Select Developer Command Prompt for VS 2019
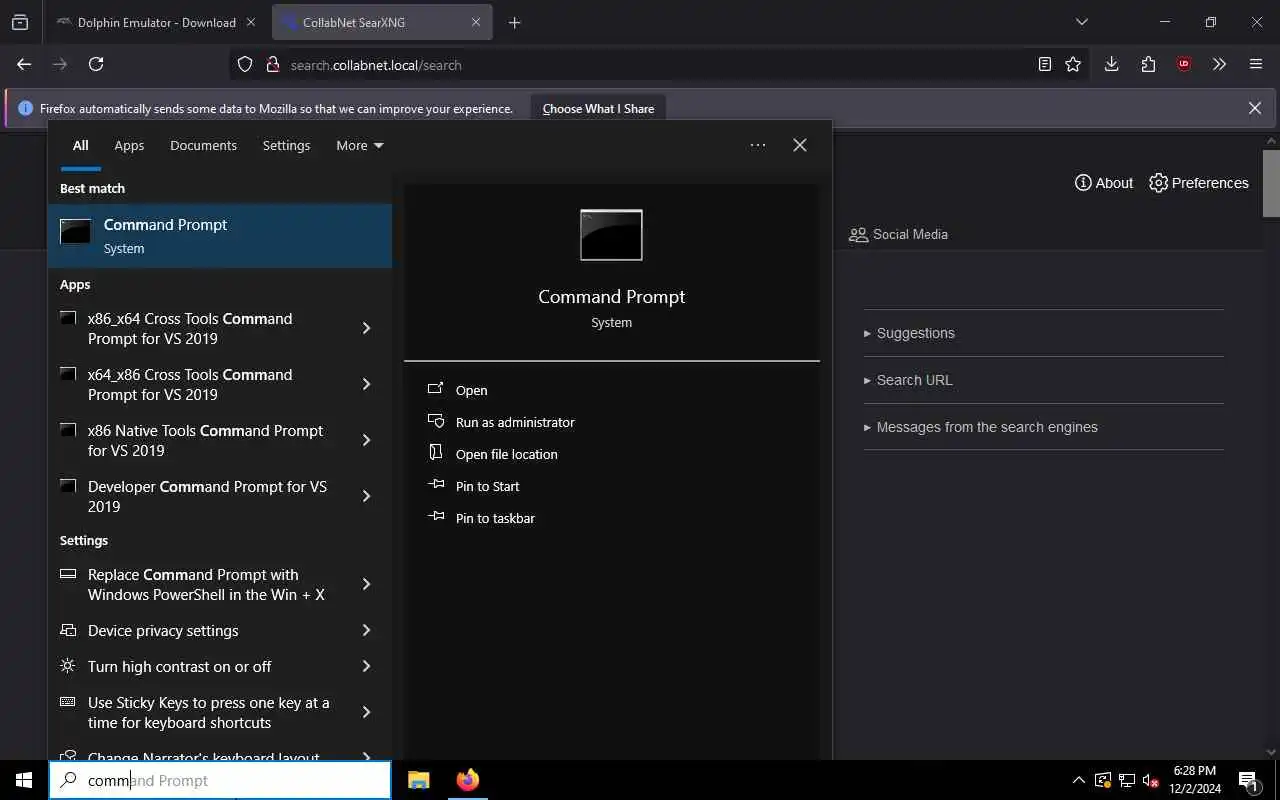Viewport: 1280px width, 800px height. tap(196, 496)
